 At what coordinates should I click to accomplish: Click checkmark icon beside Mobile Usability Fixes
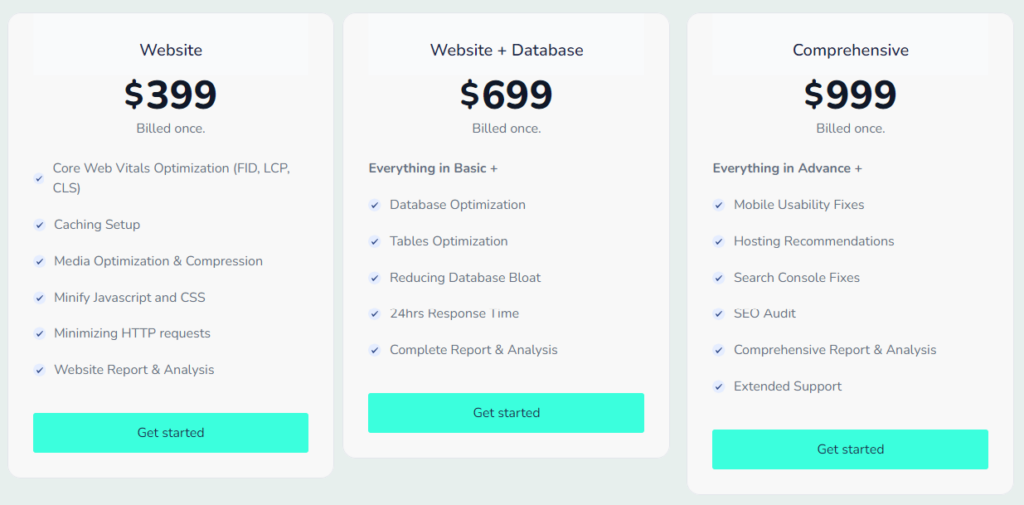point(718,205)
